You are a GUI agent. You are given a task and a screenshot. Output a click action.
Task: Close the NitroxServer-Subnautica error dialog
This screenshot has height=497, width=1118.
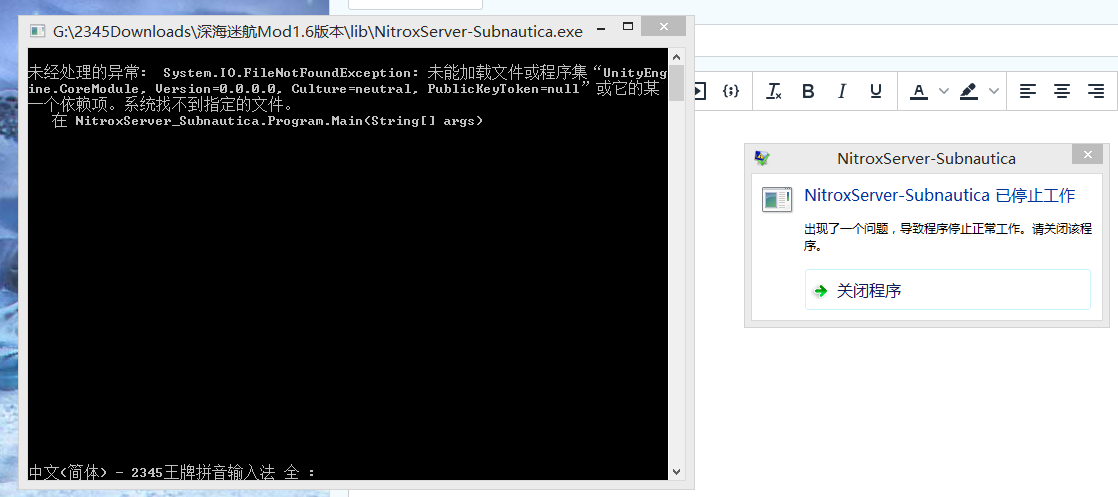click(x=1087, y=154)
